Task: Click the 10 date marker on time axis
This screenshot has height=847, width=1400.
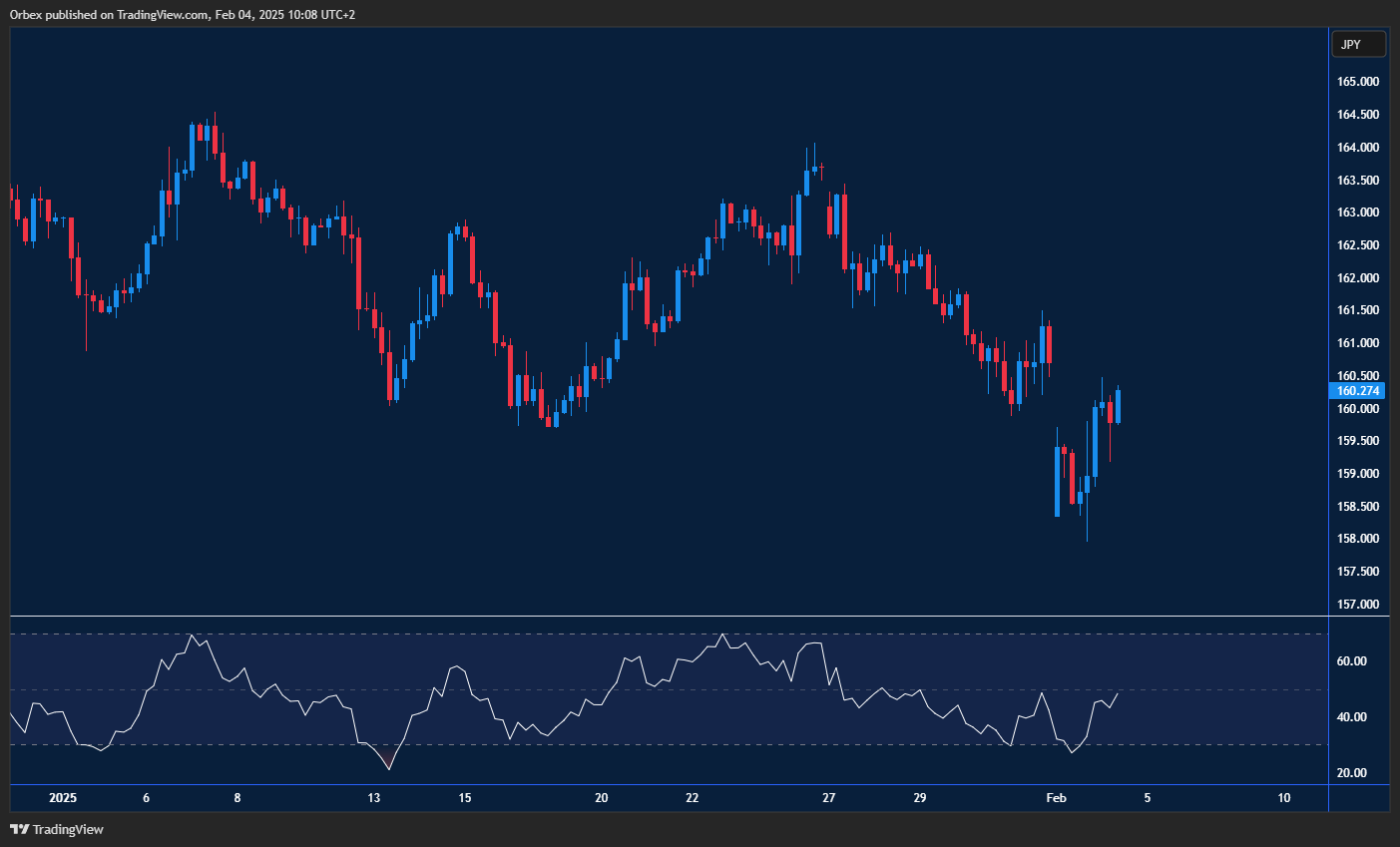Action: point(1284,798)
